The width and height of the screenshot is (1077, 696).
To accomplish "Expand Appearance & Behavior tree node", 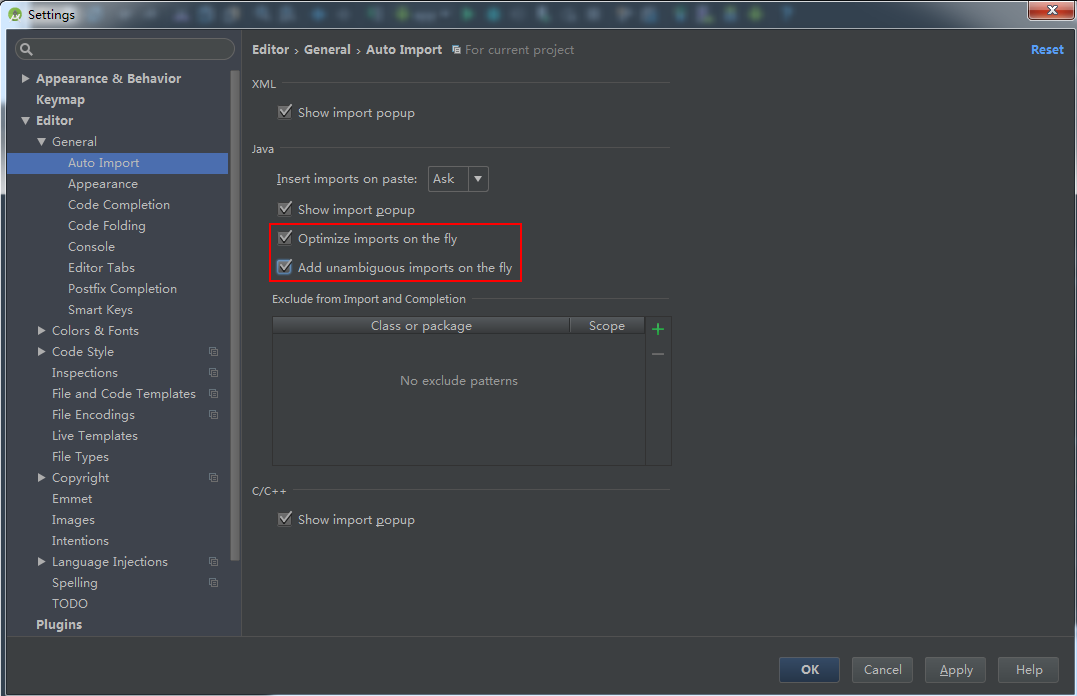I will click(x=25, y=78).
